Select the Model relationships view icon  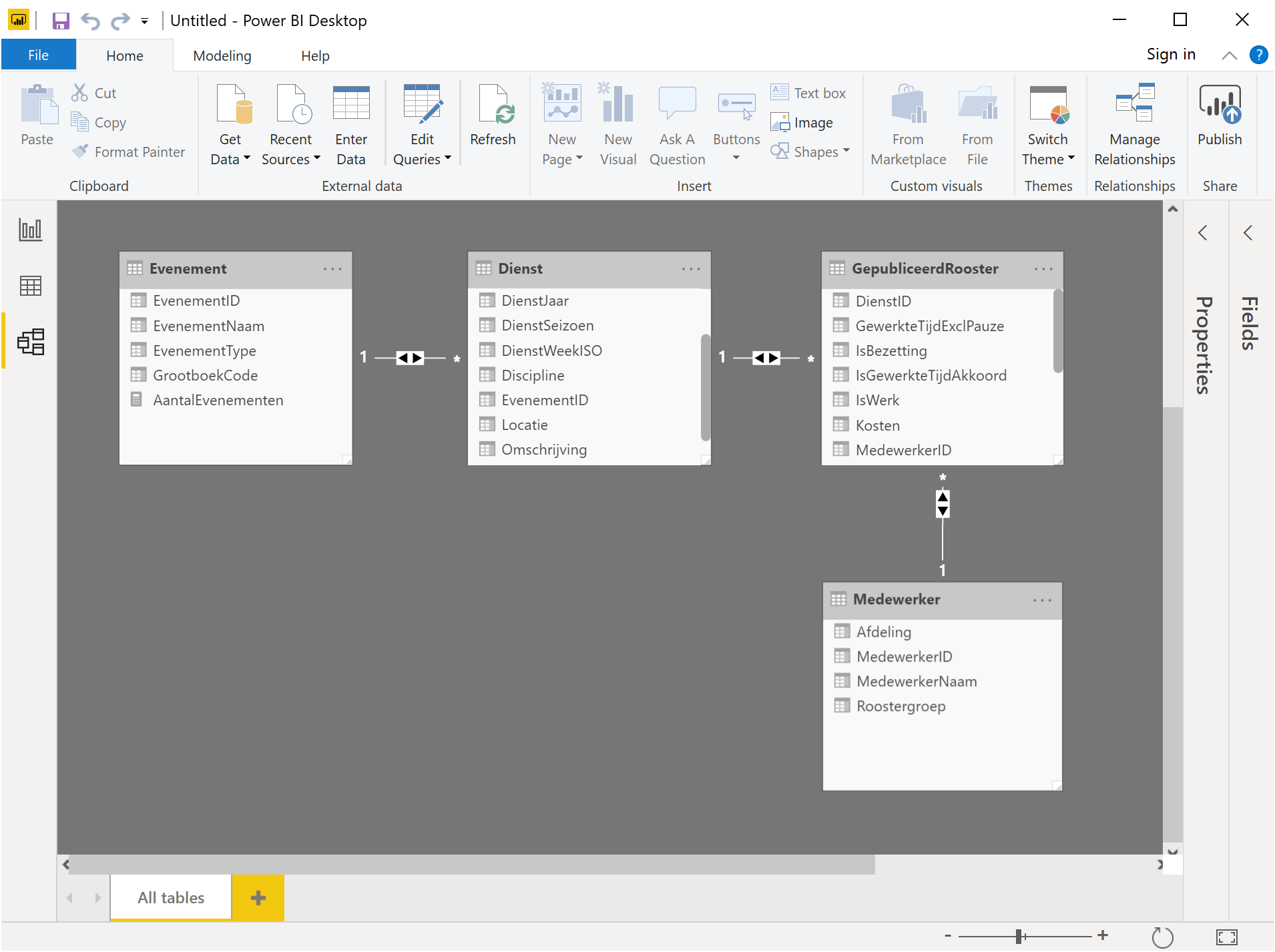(30, 341)
